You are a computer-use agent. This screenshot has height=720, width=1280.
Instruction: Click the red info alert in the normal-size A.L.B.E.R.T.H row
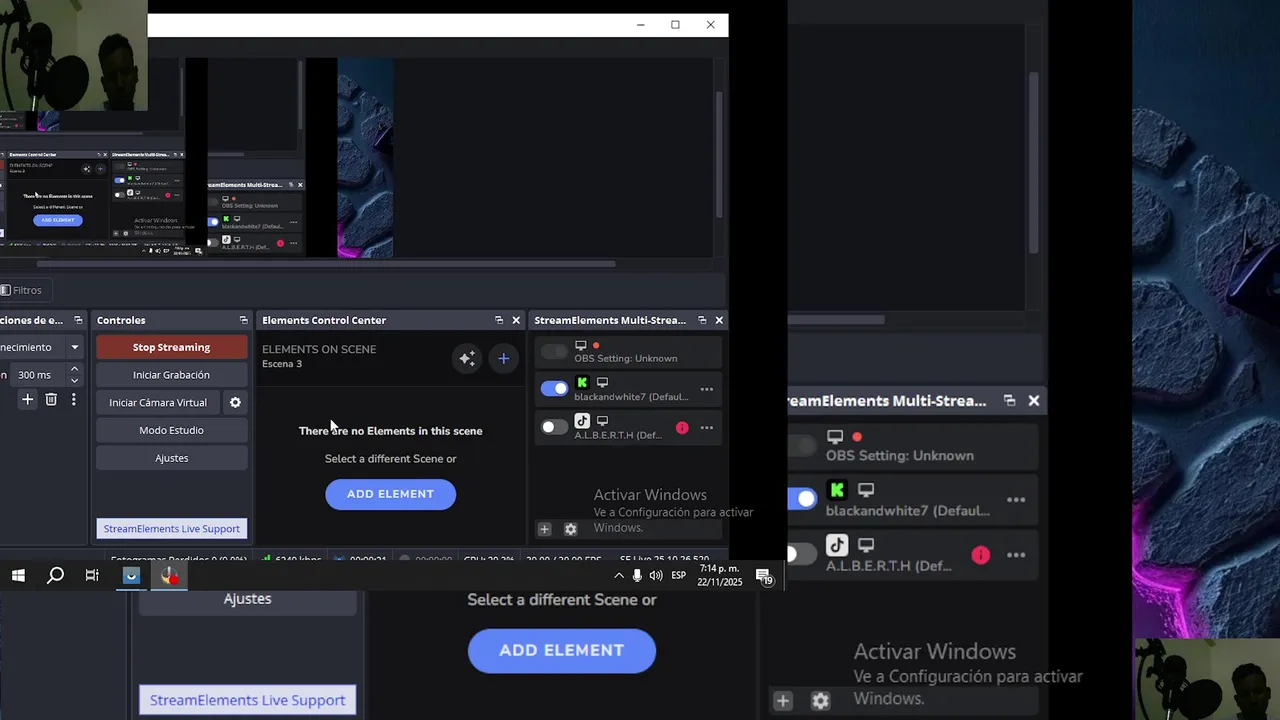pyautogui.click(x=682, y=428)
